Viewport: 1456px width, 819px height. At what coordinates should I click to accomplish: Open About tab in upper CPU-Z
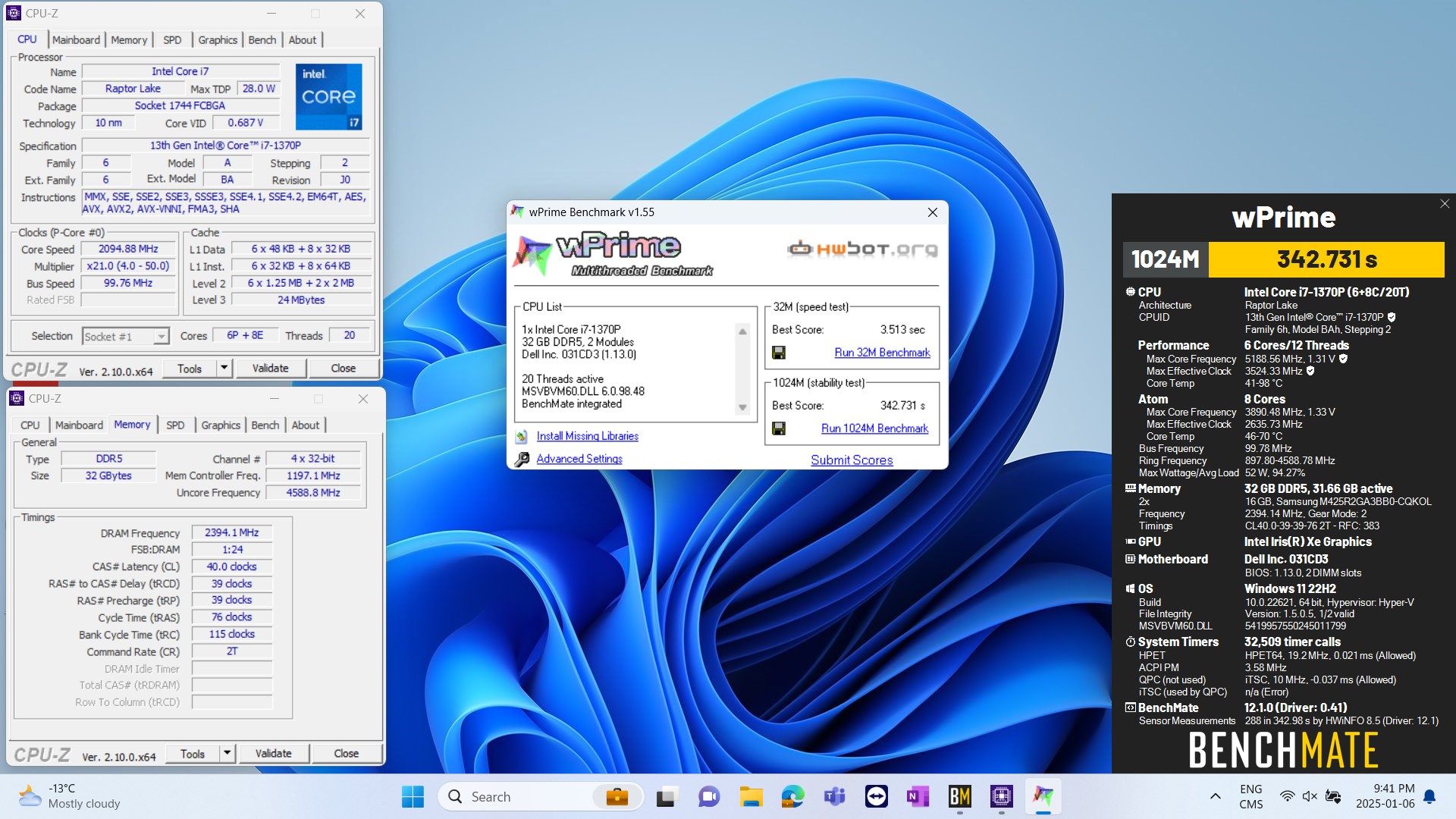pos(303,40)
